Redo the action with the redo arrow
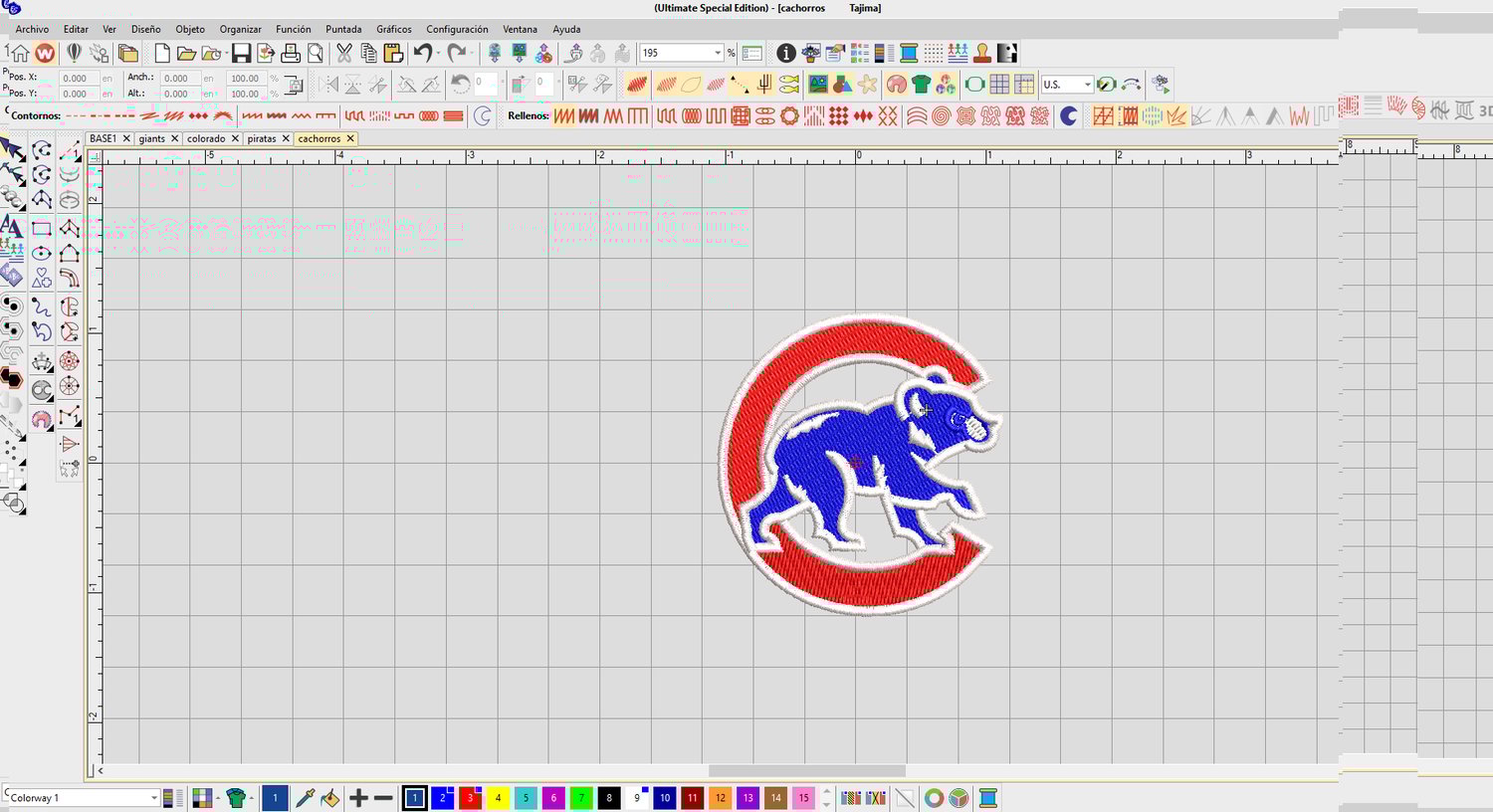 click(456, 54)
